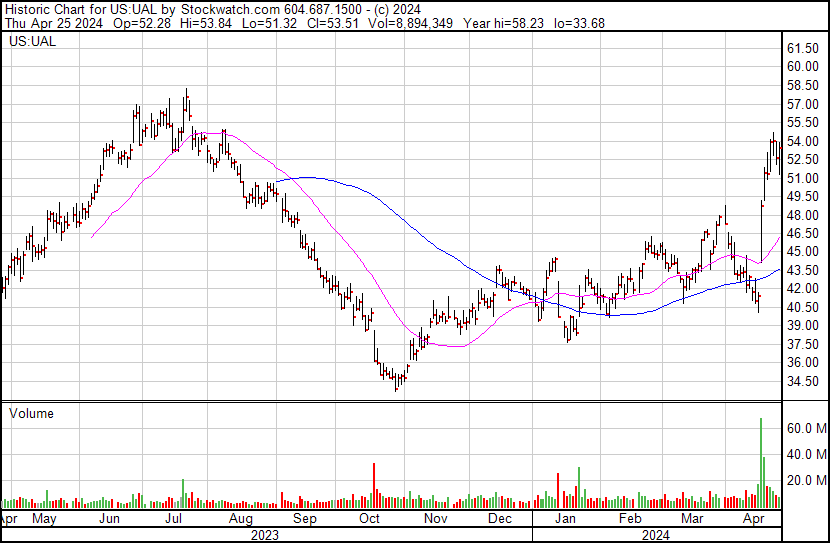
Task: Select the 'Jun' month label
Action: (x=110, y=519)
